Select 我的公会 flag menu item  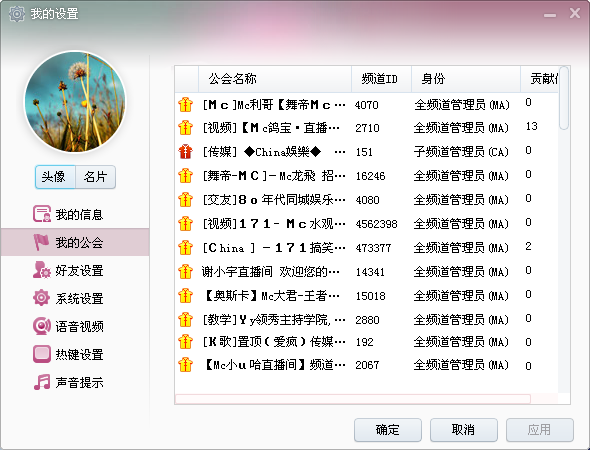(x=75, y=242)
